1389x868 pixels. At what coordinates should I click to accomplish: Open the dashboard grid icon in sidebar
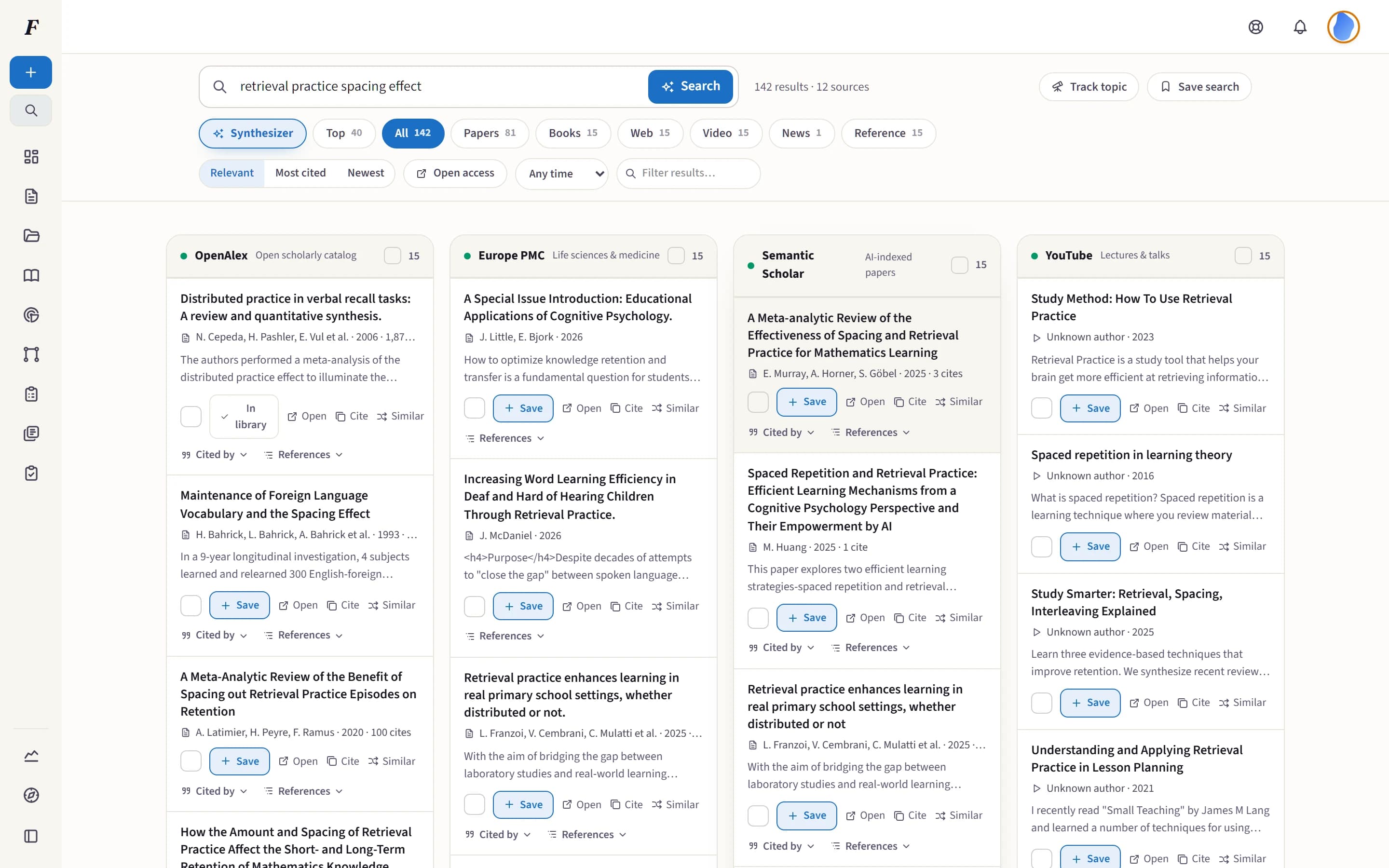[x=31, y=157]
